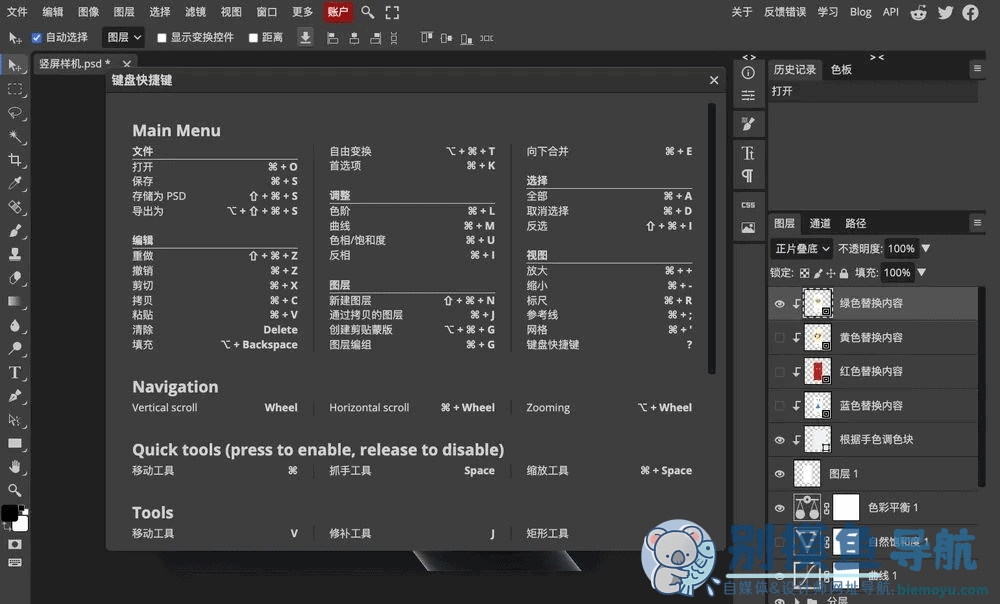The height and width of the screenshot is (604, 1000).
Task: Click the download icon in options bar
Action: (305, 38)
